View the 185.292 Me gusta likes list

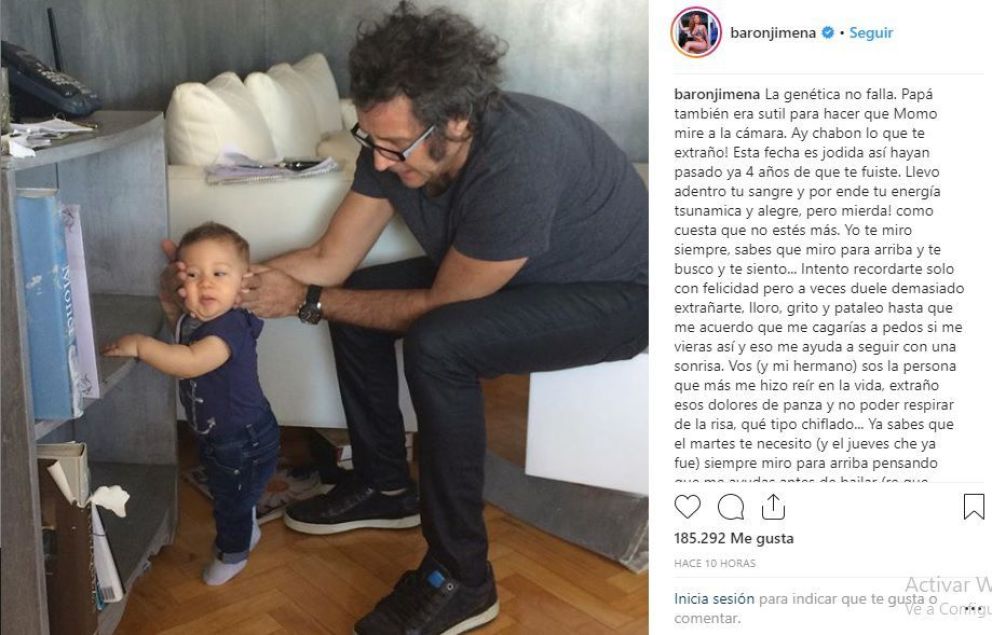click(x=733, y=538)
